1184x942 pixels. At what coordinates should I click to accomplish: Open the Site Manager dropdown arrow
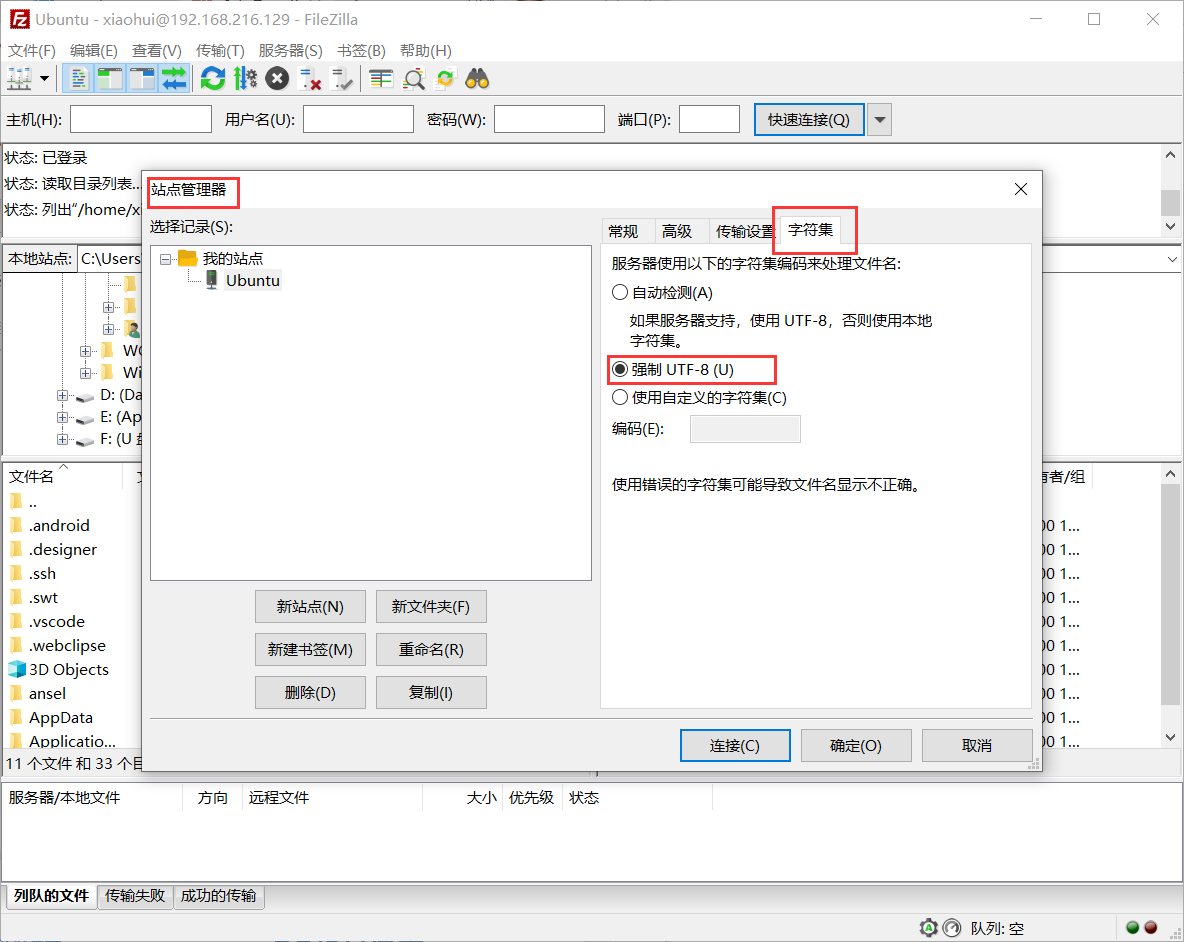tap(45, 78)
